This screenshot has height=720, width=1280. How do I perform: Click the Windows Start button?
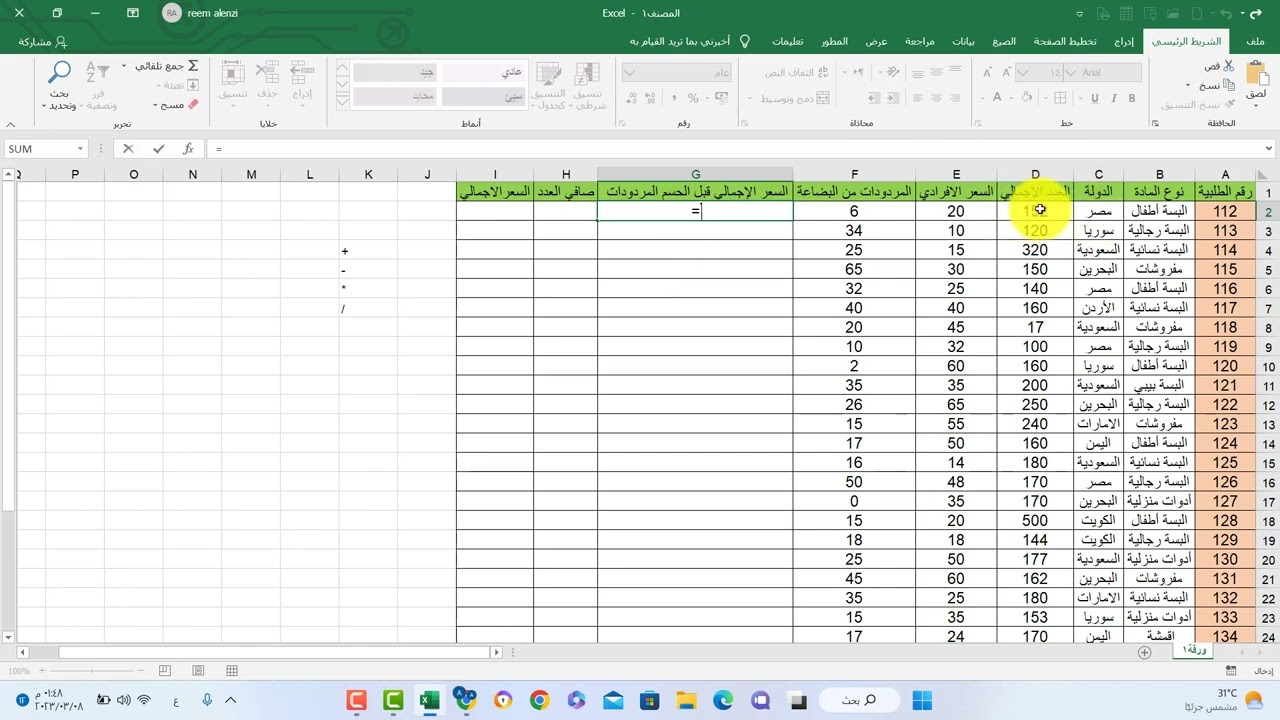click(x=922, y=701)
